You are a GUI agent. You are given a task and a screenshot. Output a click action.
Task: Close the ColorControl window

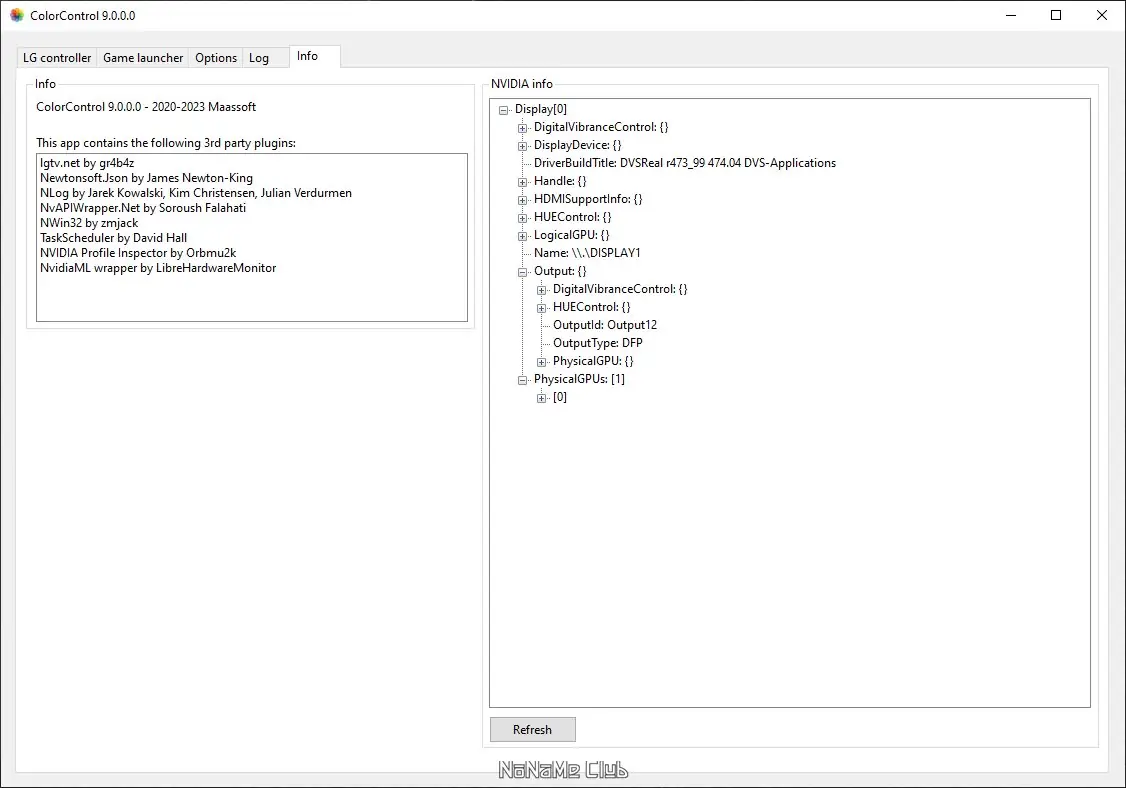click(1102, 15)
